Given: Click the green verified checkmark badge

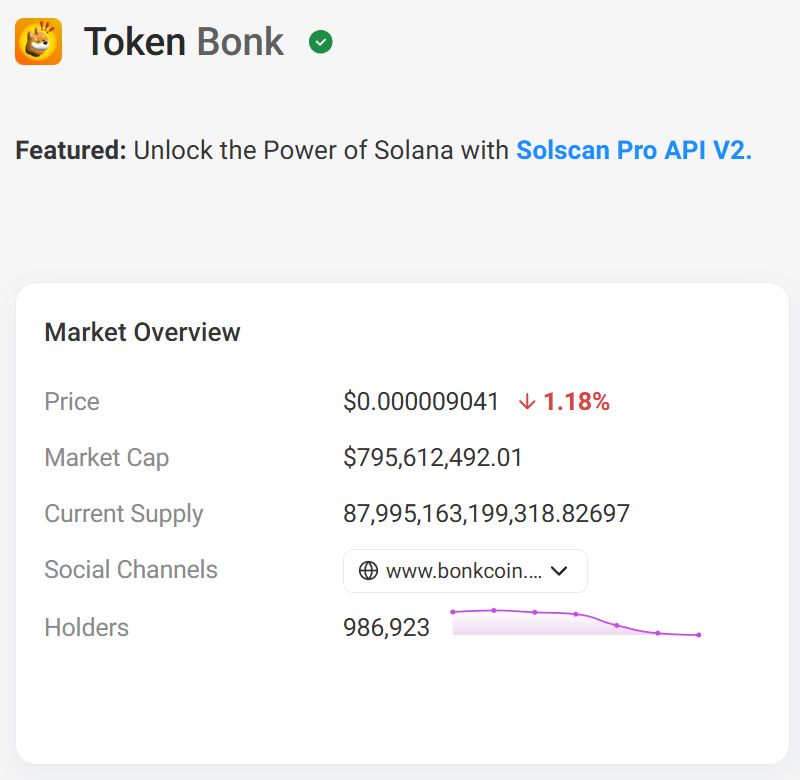Looking at the screenshot, I should (x=321, y=42).
